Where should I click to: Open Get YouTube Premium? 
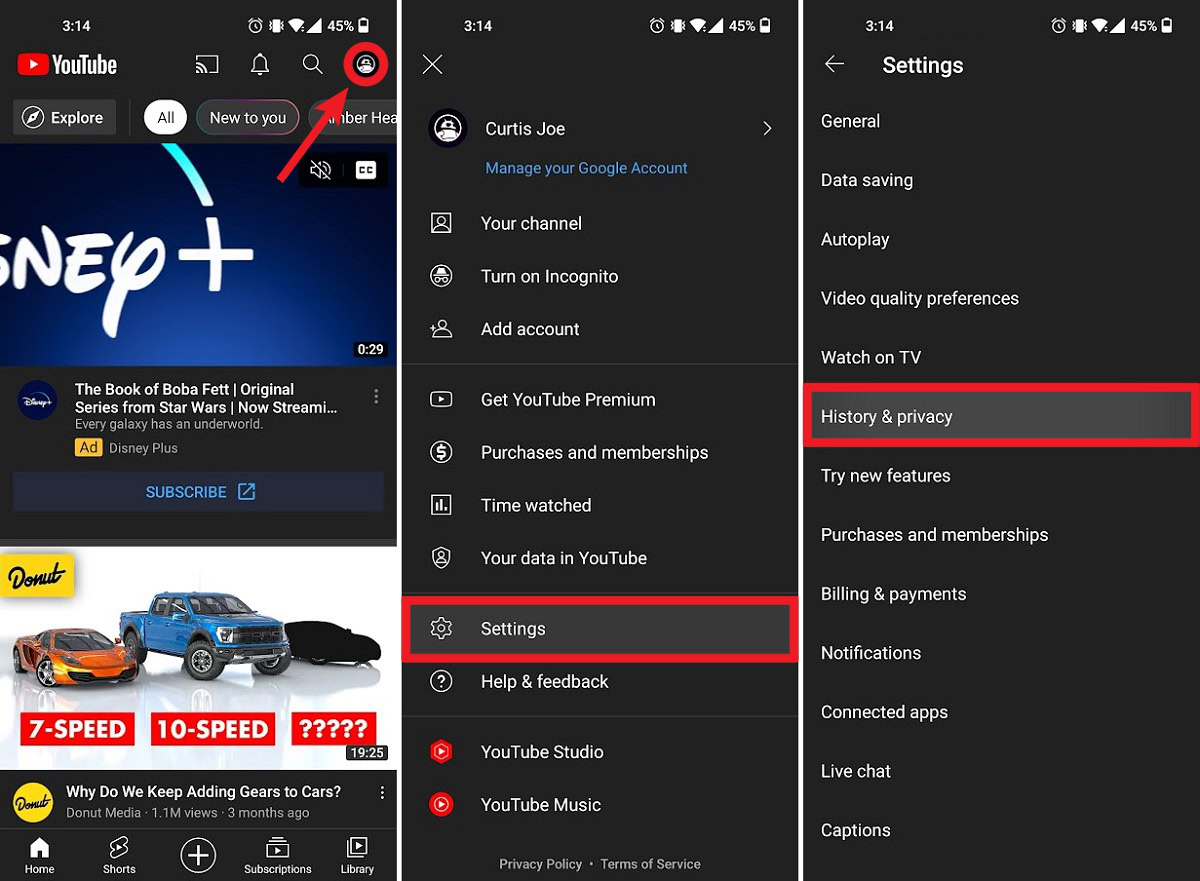600,399
